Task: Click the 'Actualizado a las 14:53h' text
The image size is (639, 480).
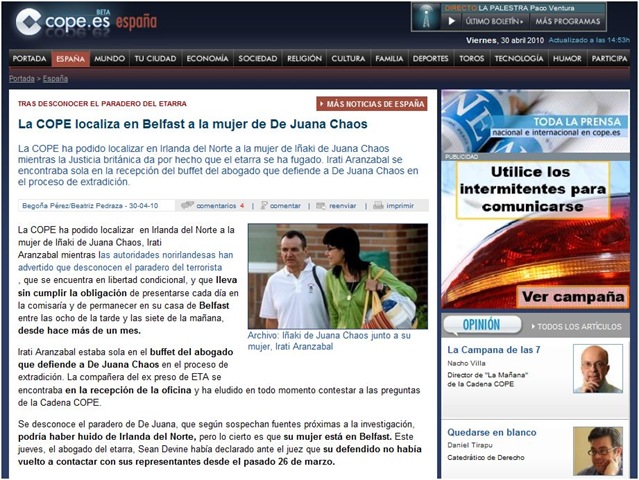Action: click(589, 40)
